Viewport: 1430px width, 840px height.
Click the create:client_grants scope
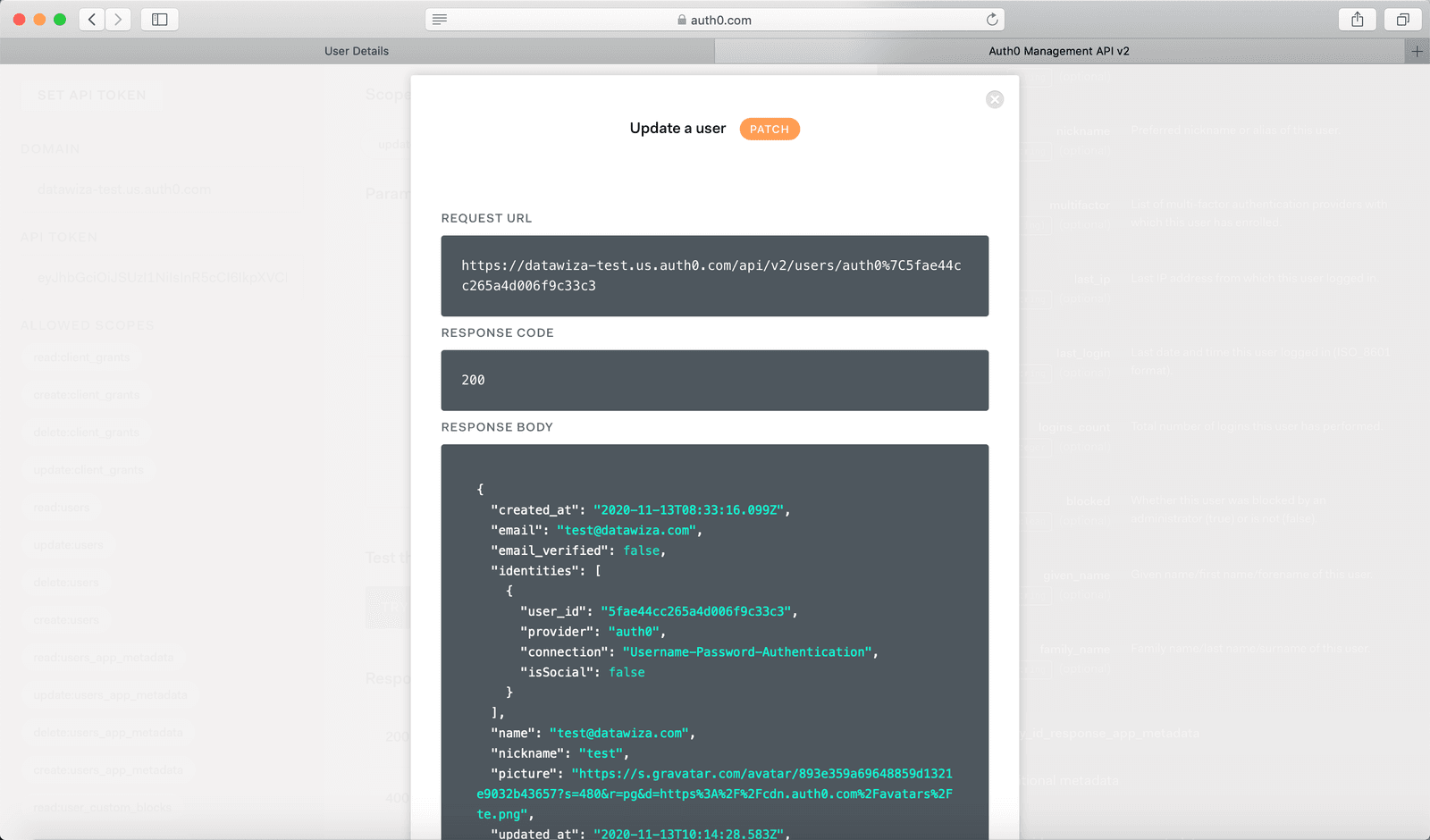87,395
